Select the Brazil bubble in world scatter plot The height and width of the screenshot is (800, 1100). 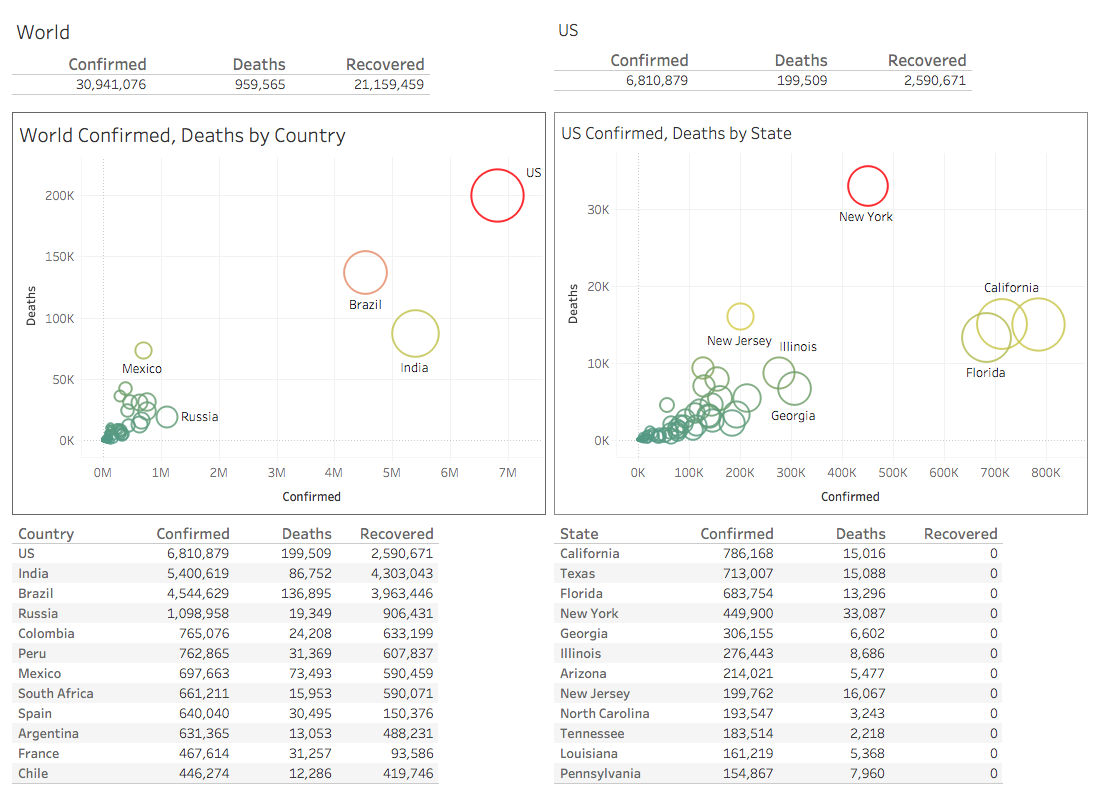point(365,272)
